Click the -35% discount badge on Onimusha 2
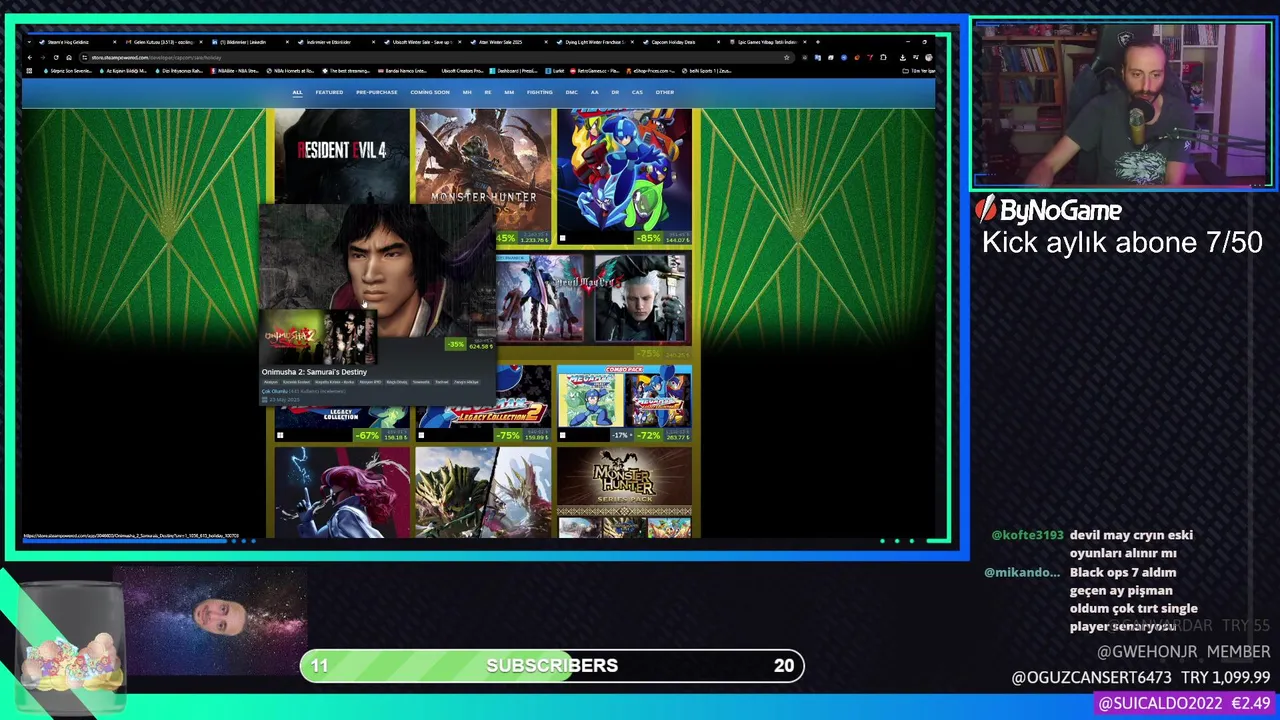 coord(456,345)
